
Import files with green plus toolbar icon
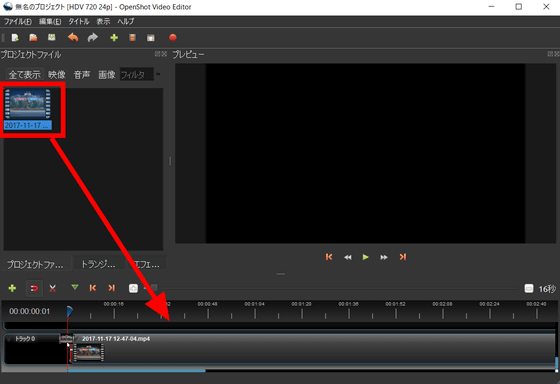[114, 38]
